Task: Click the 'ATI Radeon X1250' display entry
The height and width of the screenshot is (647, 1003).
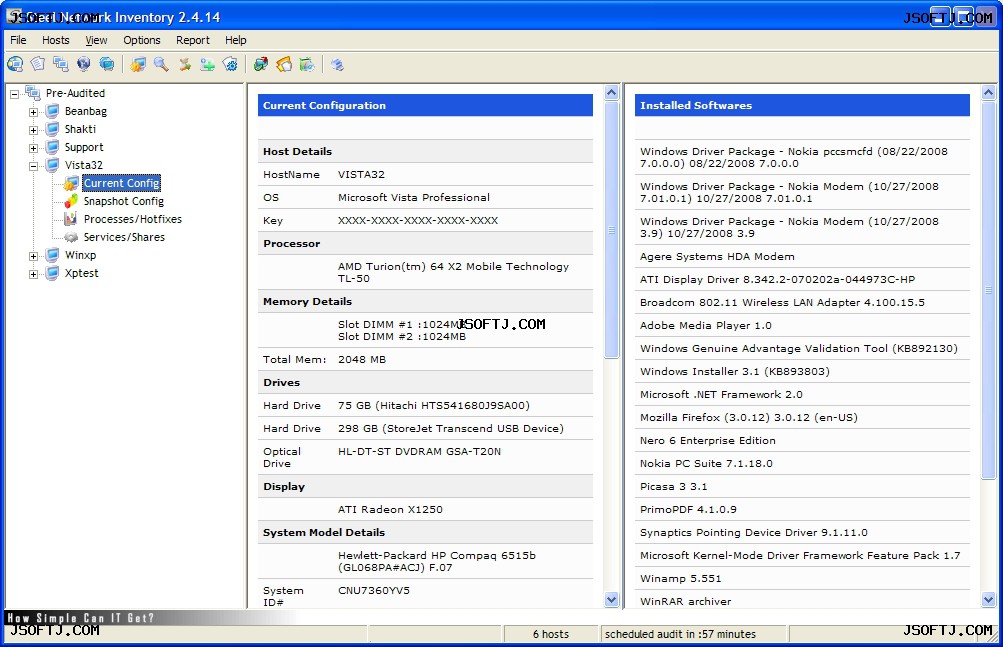Action: [390, 509]
